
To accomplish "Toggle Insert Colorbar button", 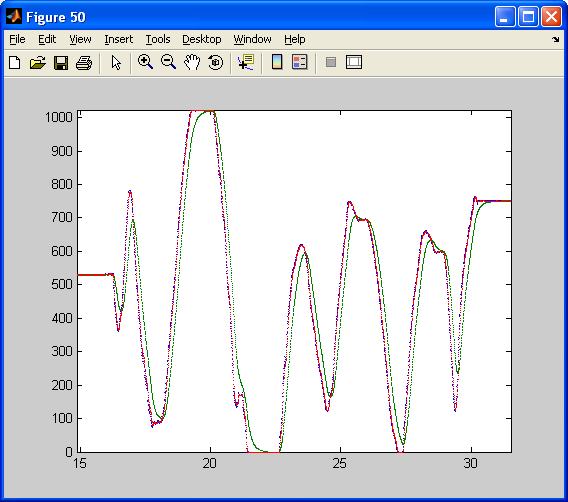I will point(277,62).
